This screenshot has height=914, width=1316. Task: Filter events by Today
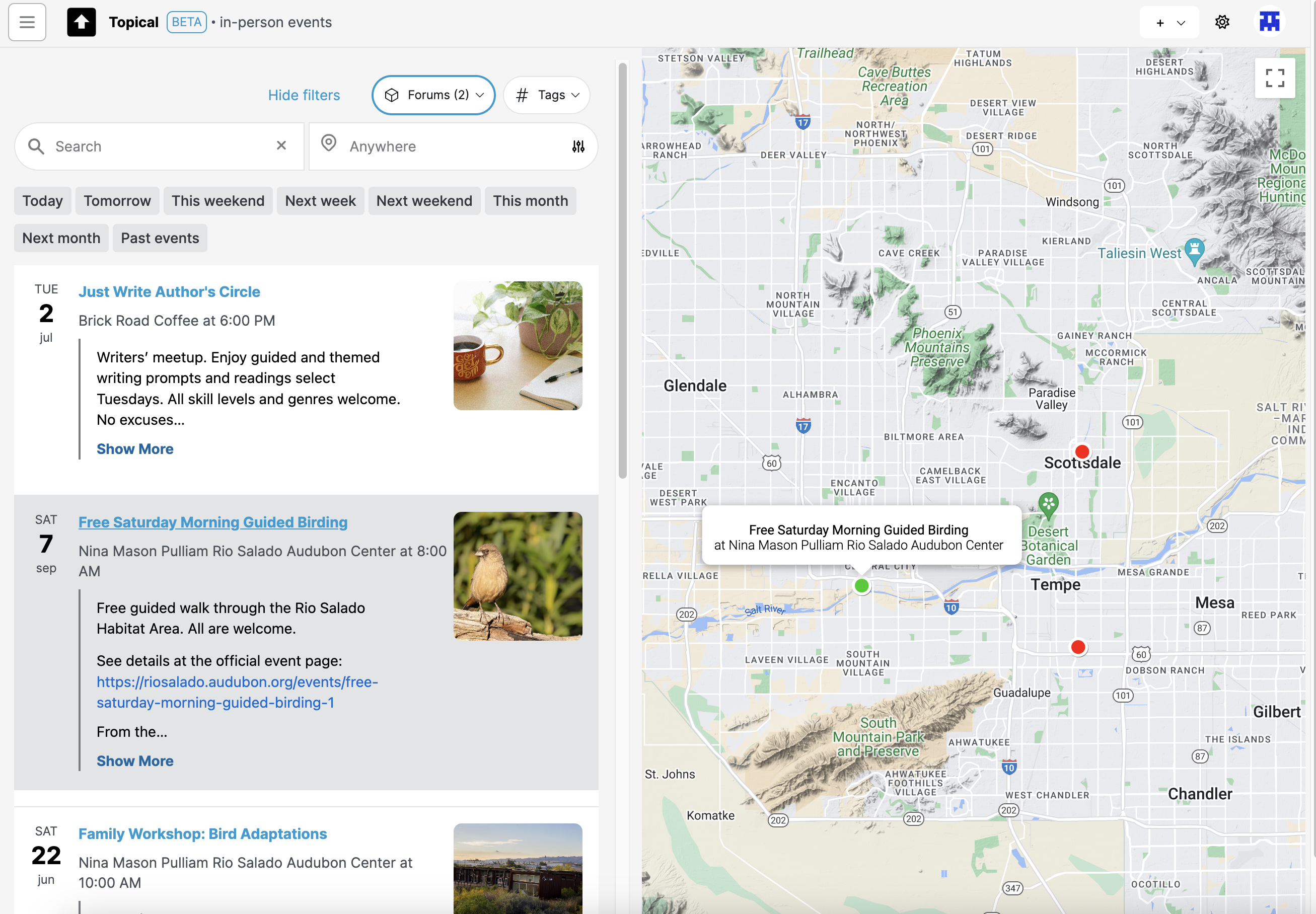43,201
